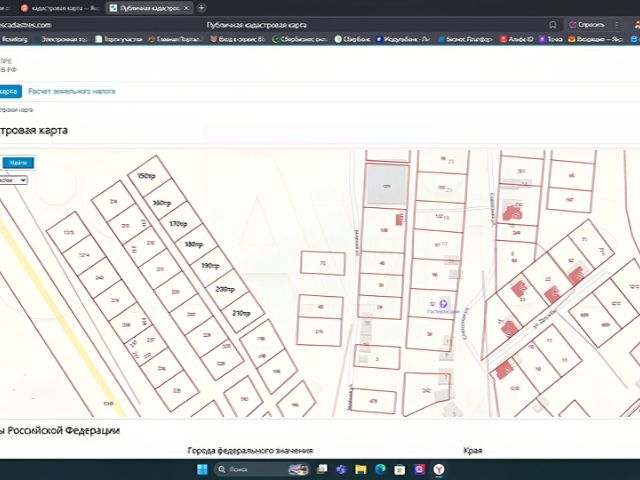Open the object type dropdown under Найти
This screenshot has width=640, height=480.
pos(13,180)
